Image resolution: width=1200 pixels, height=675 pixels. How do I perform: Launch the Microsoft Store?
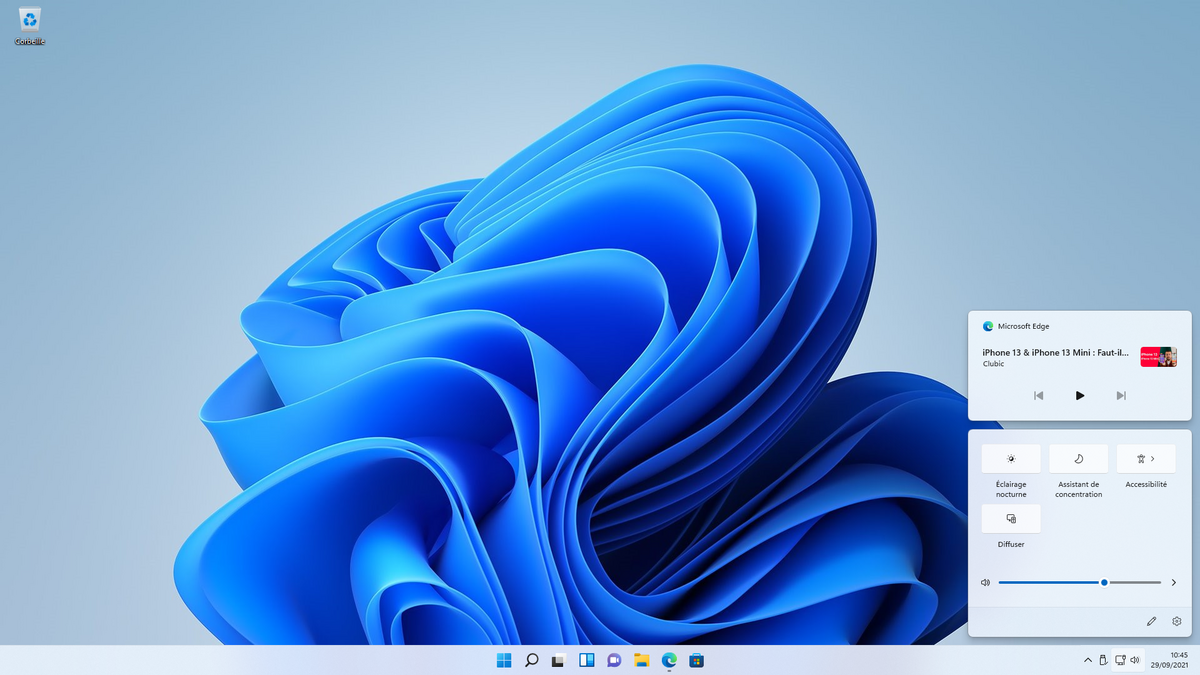[696, 660]
